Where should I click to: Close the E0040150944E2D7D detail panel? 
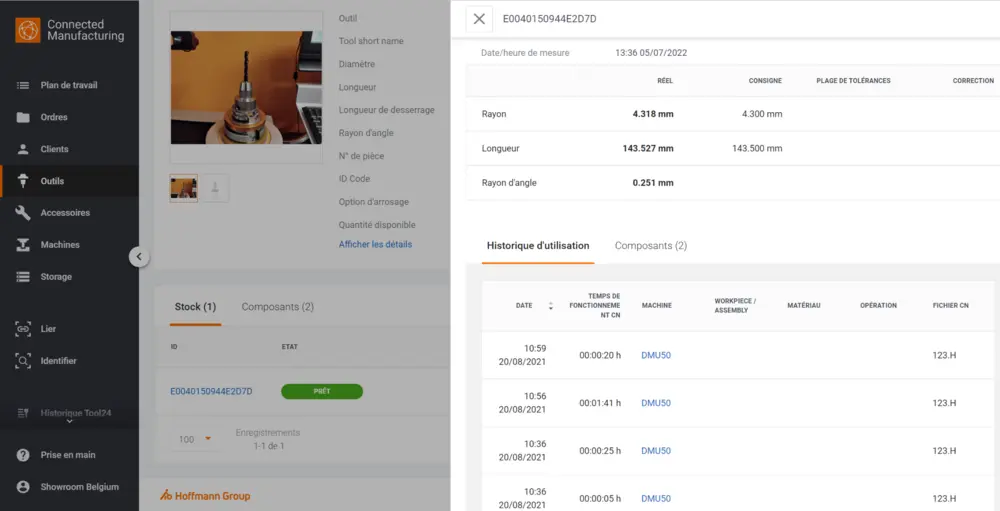click(x=479, y=19)
